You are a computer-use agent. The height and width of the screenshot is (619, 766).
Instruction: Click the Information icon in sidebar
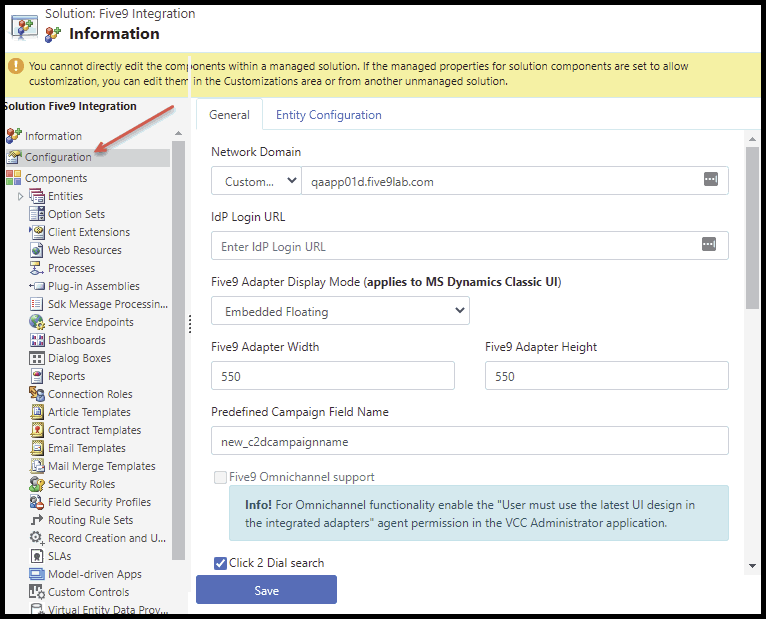point(14,135)
